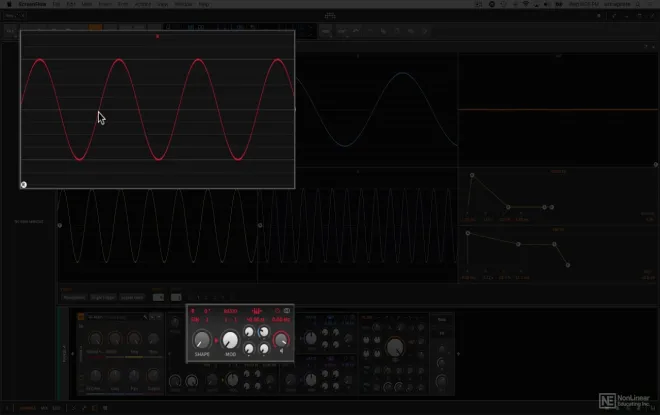This screenshot has height=415, width=660.
Task: Click the 0.00 Hz frequency offset value
Action: pyautogui.click(x=281, y=320)
